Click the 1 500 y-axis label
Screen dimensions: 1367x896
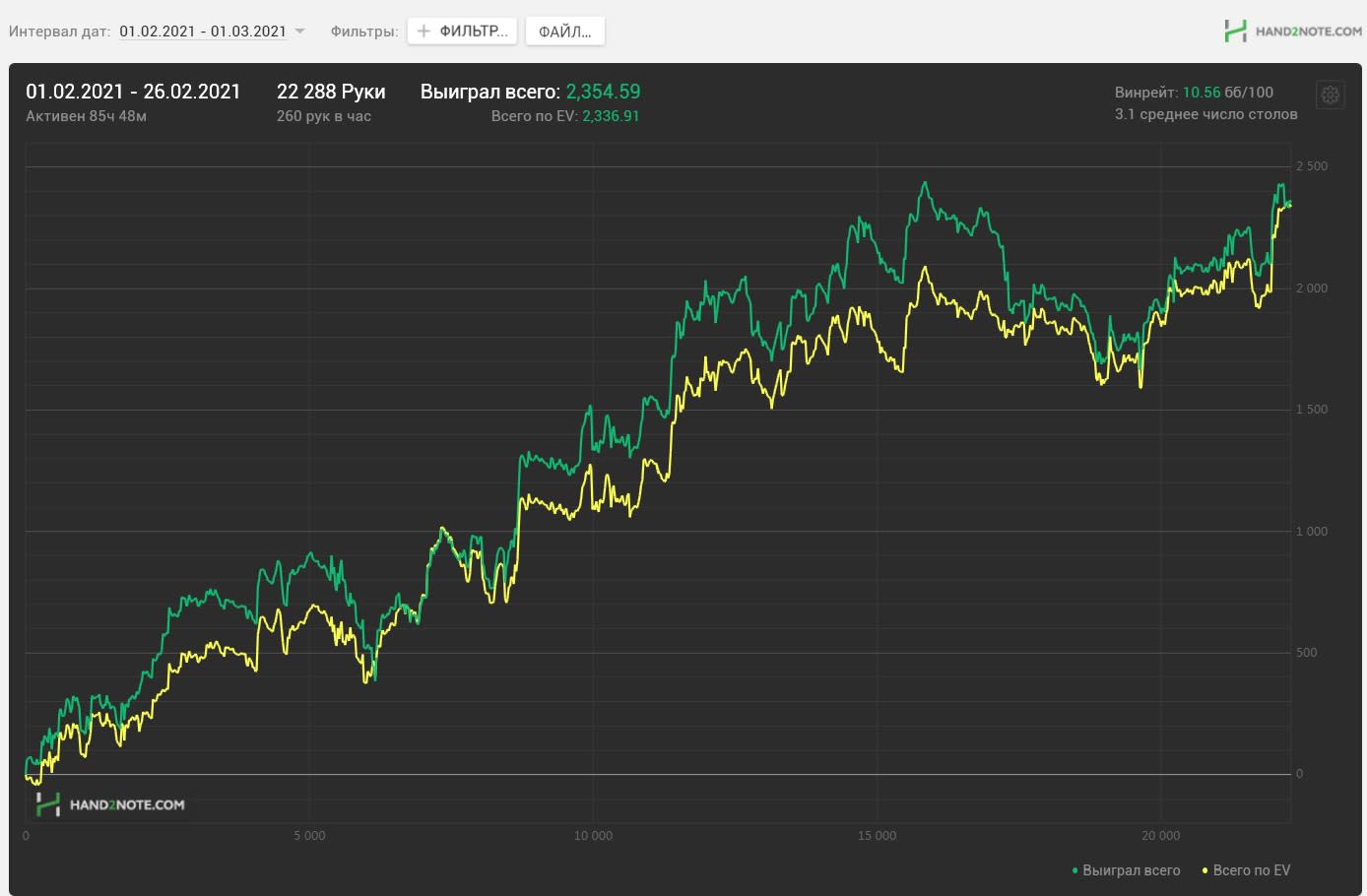1312,410
